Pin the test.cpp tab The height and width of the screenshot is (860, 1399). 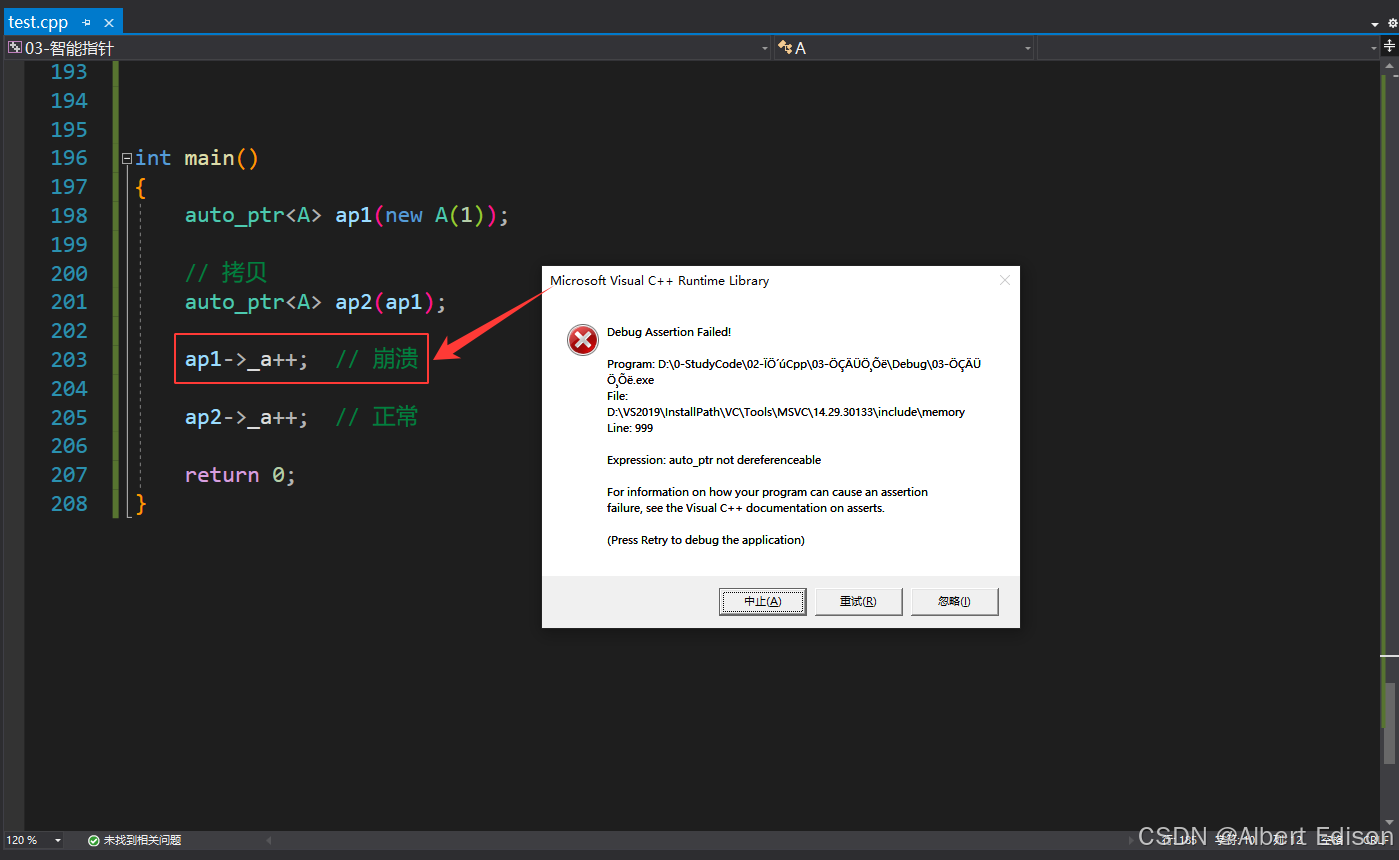point(87,22)
